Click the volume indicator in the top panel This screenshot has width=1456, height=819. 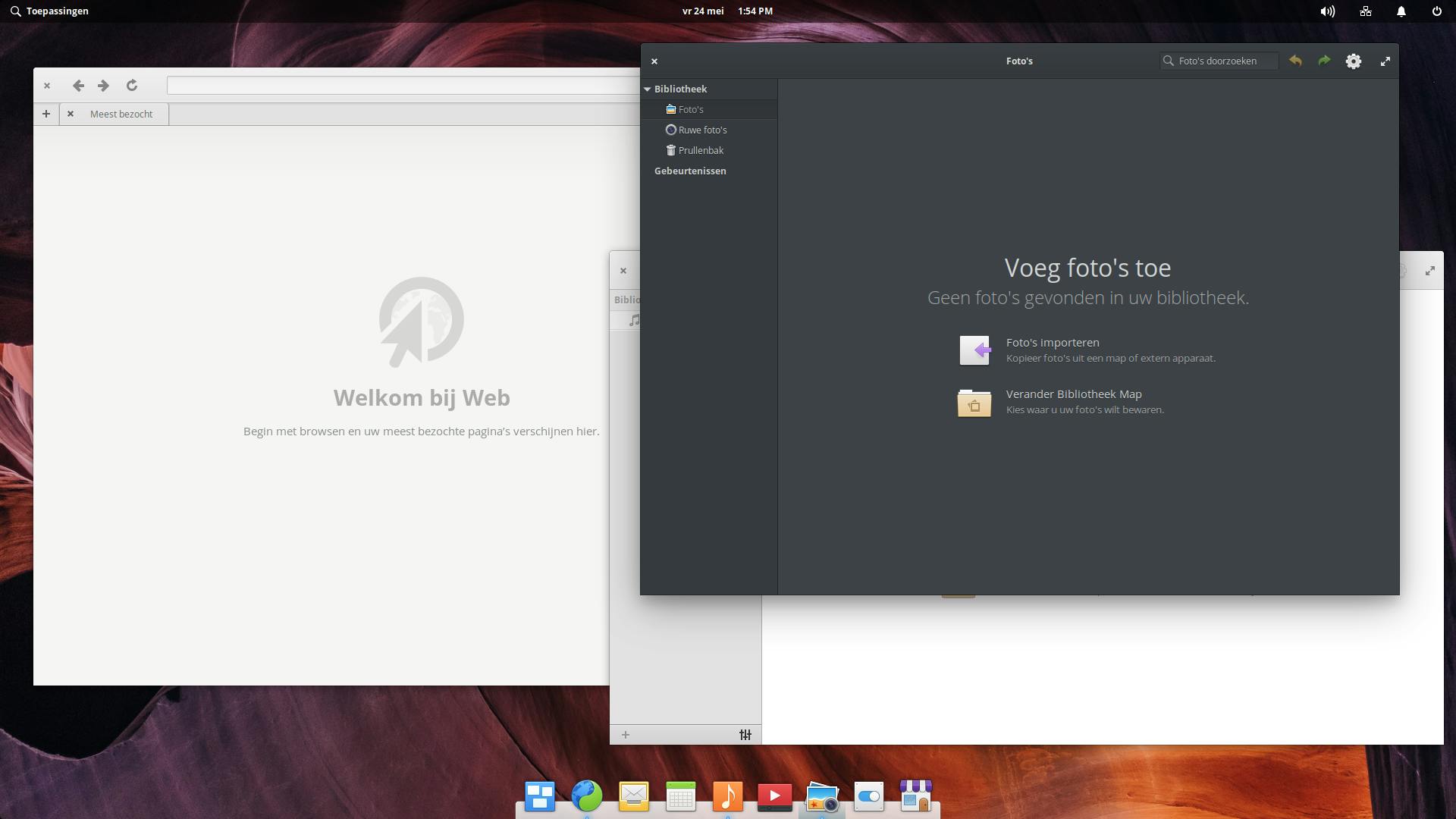1327,11
